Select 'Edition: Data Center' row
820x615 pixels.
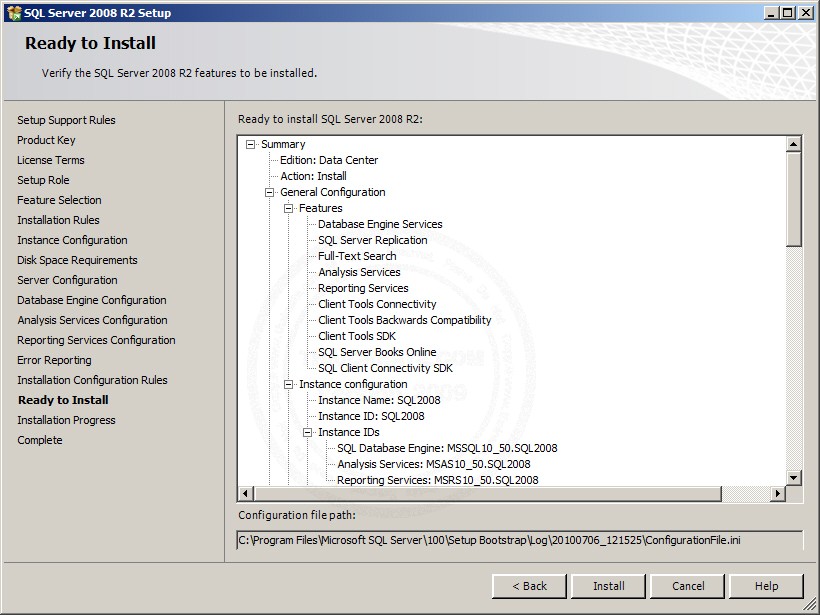(329, 161)
